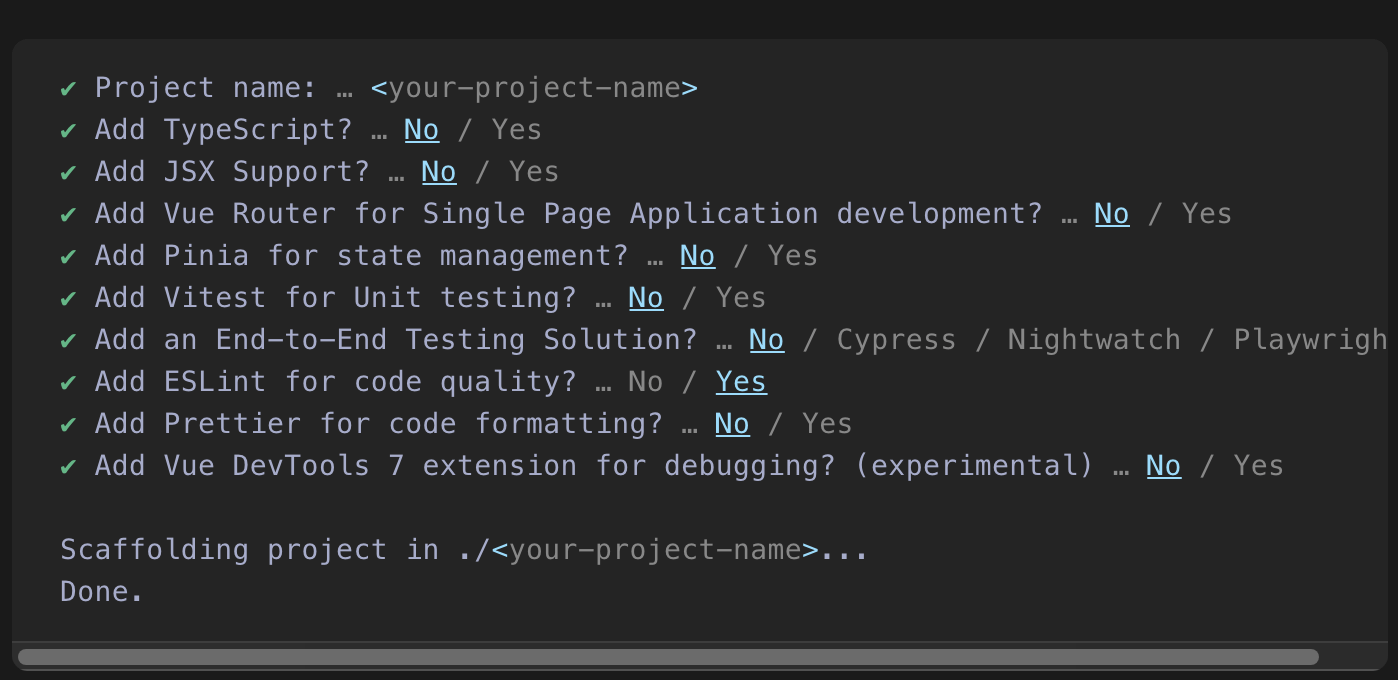
Task: Click the "Add Vitest for Unit testing?" text
Action: [336, 298]
